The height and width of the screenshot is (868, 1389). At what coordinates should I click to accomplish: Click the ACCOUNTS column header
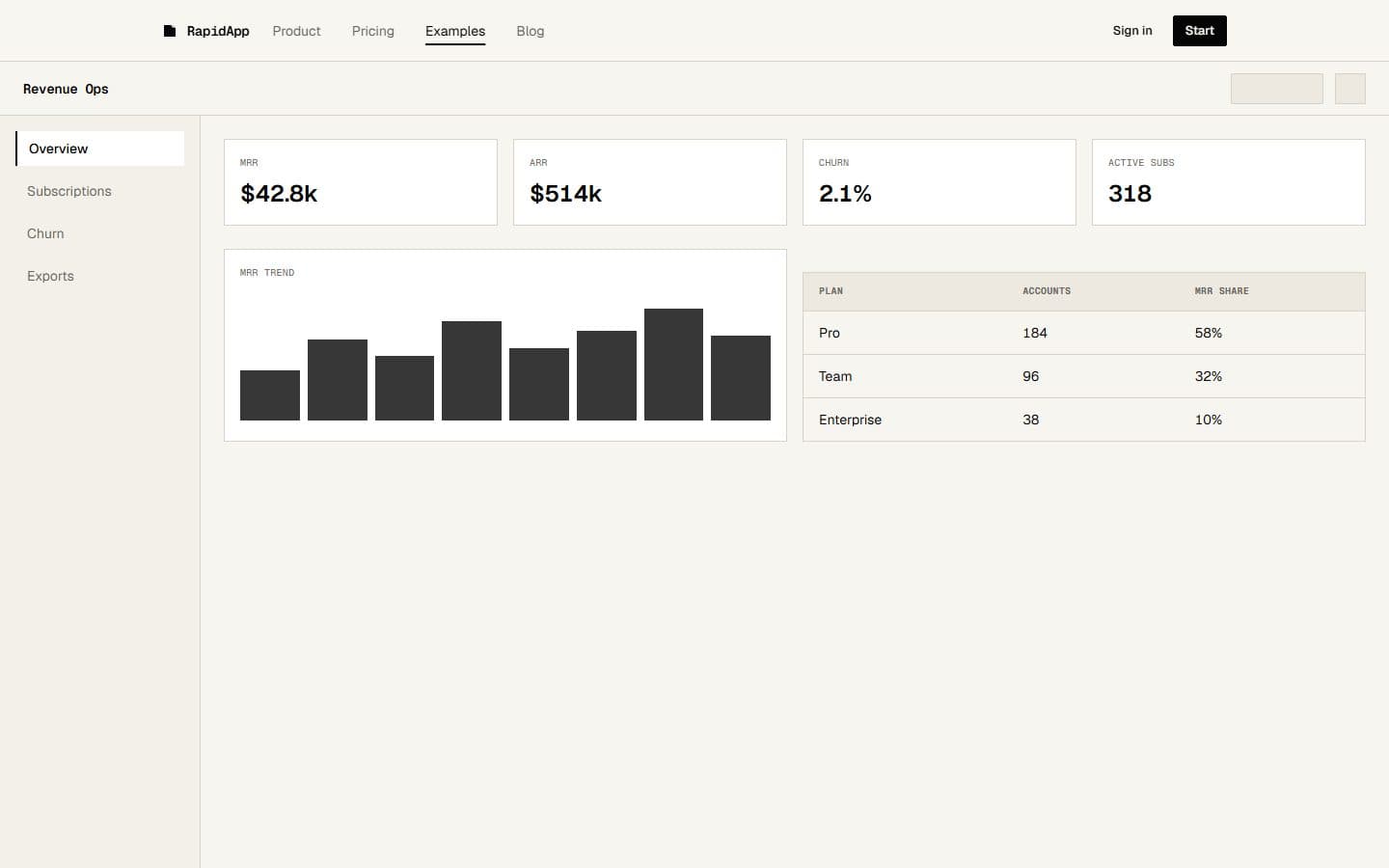1047,291
